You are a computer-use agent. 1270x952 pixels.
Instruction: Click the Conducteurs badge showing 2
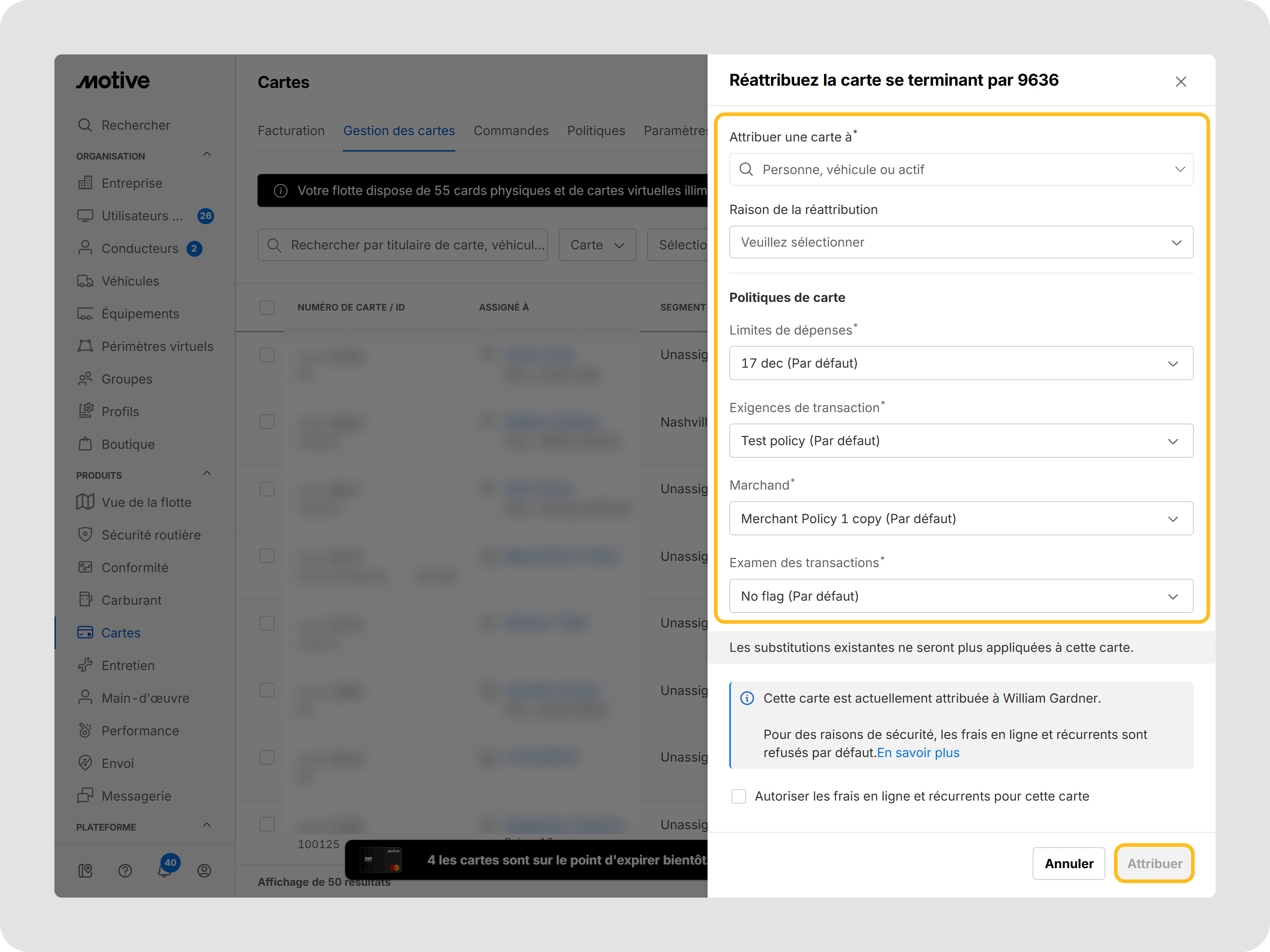(194, 248)
